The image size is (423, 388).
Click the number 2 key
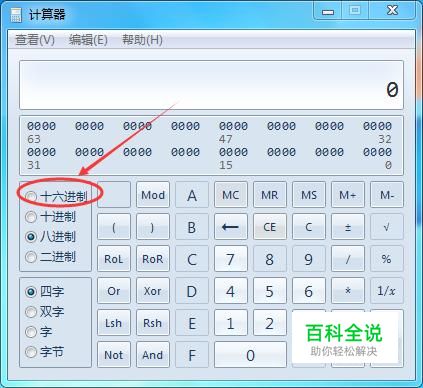pos(270,323)
